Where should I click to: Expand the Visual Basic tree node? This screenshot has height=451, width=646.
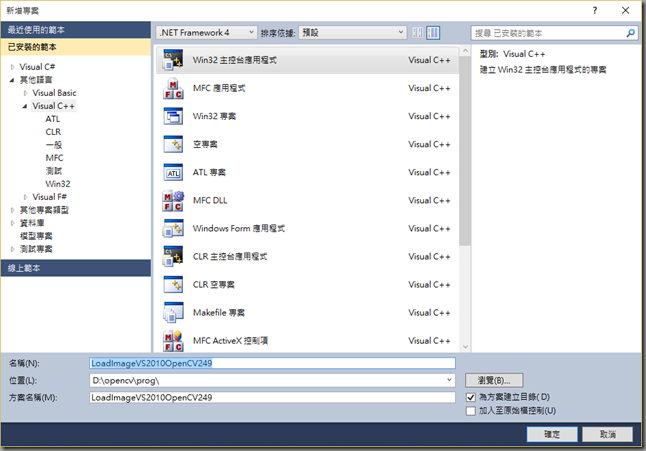(26, 93)
